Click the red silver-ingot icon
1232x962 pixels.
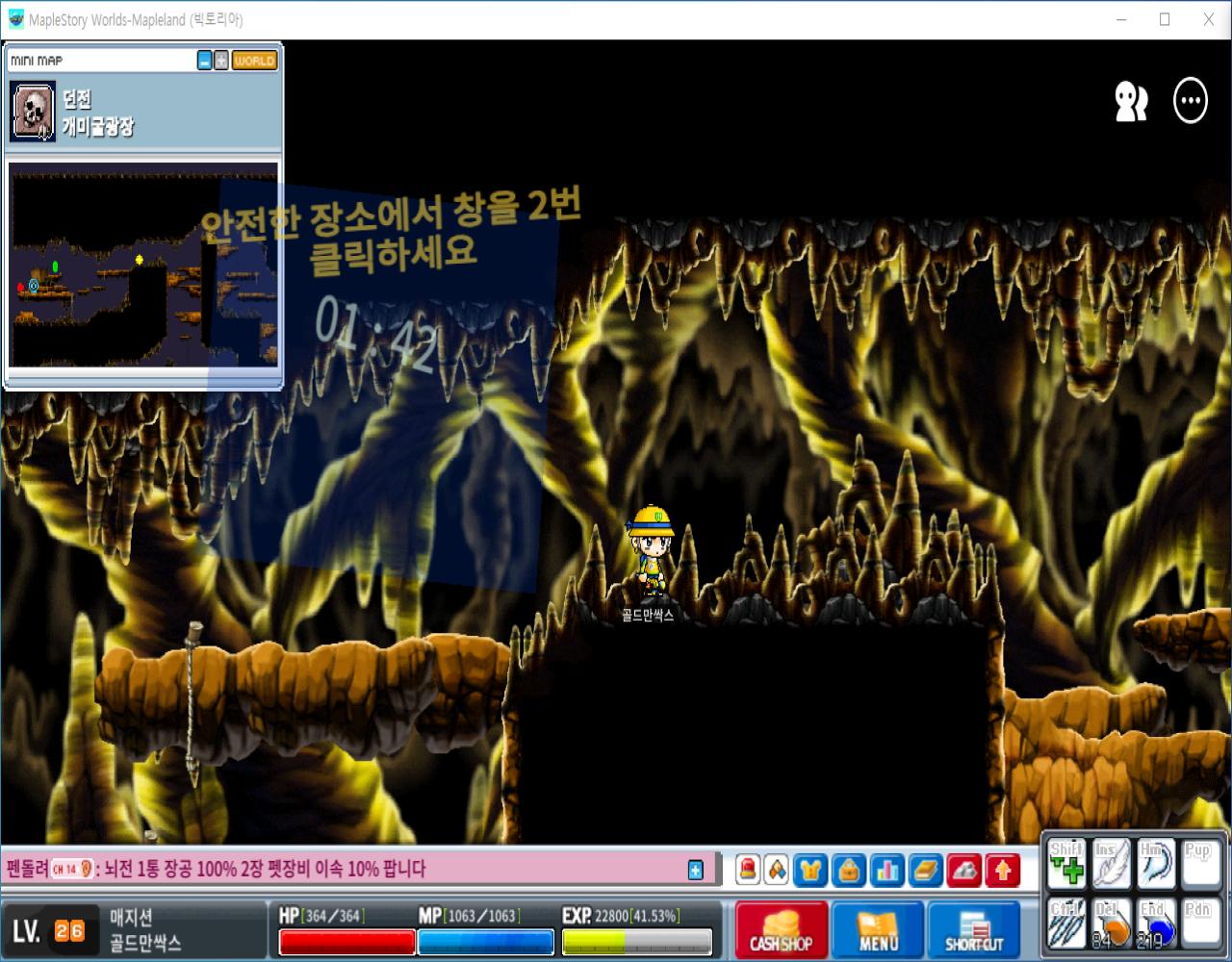(x=964, y=871)
